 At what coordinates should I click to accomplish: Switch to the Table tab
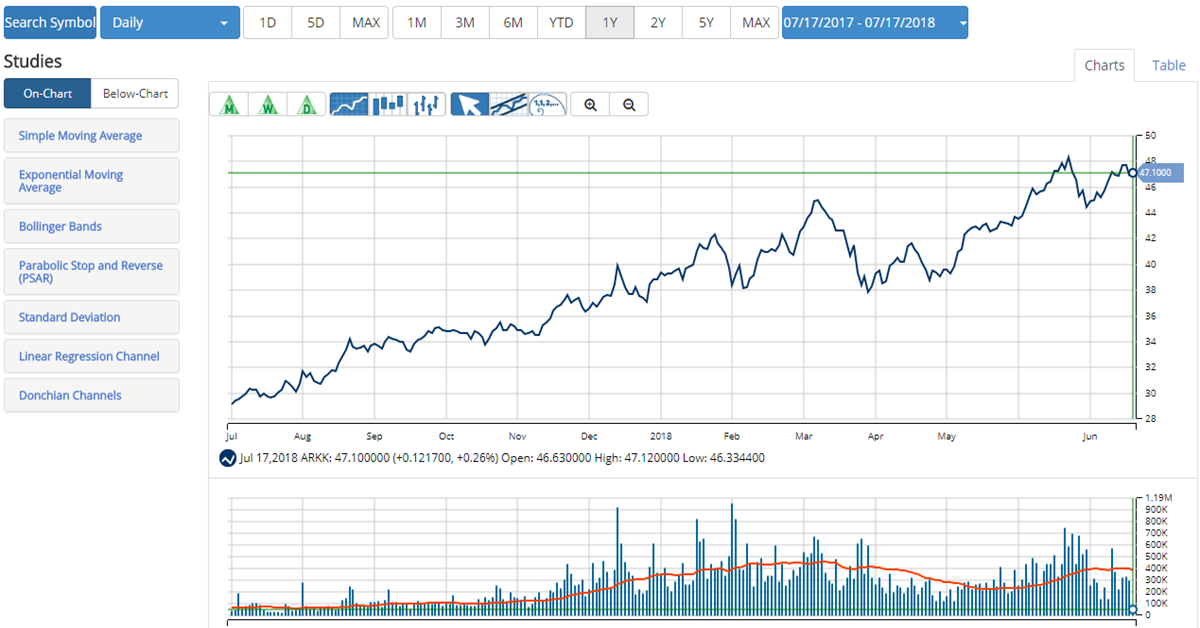click(1168, 65)
